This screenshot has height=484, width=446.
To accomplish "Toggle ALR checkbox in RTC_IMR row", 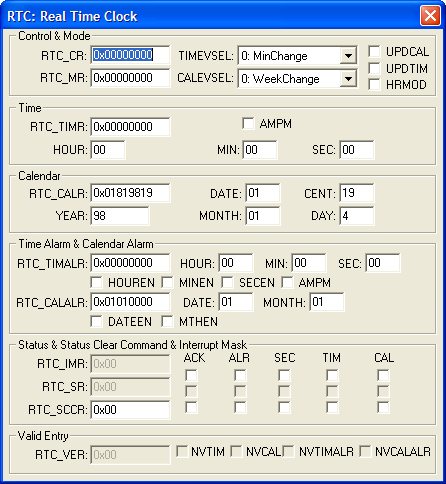I will (x=240, y=375).
